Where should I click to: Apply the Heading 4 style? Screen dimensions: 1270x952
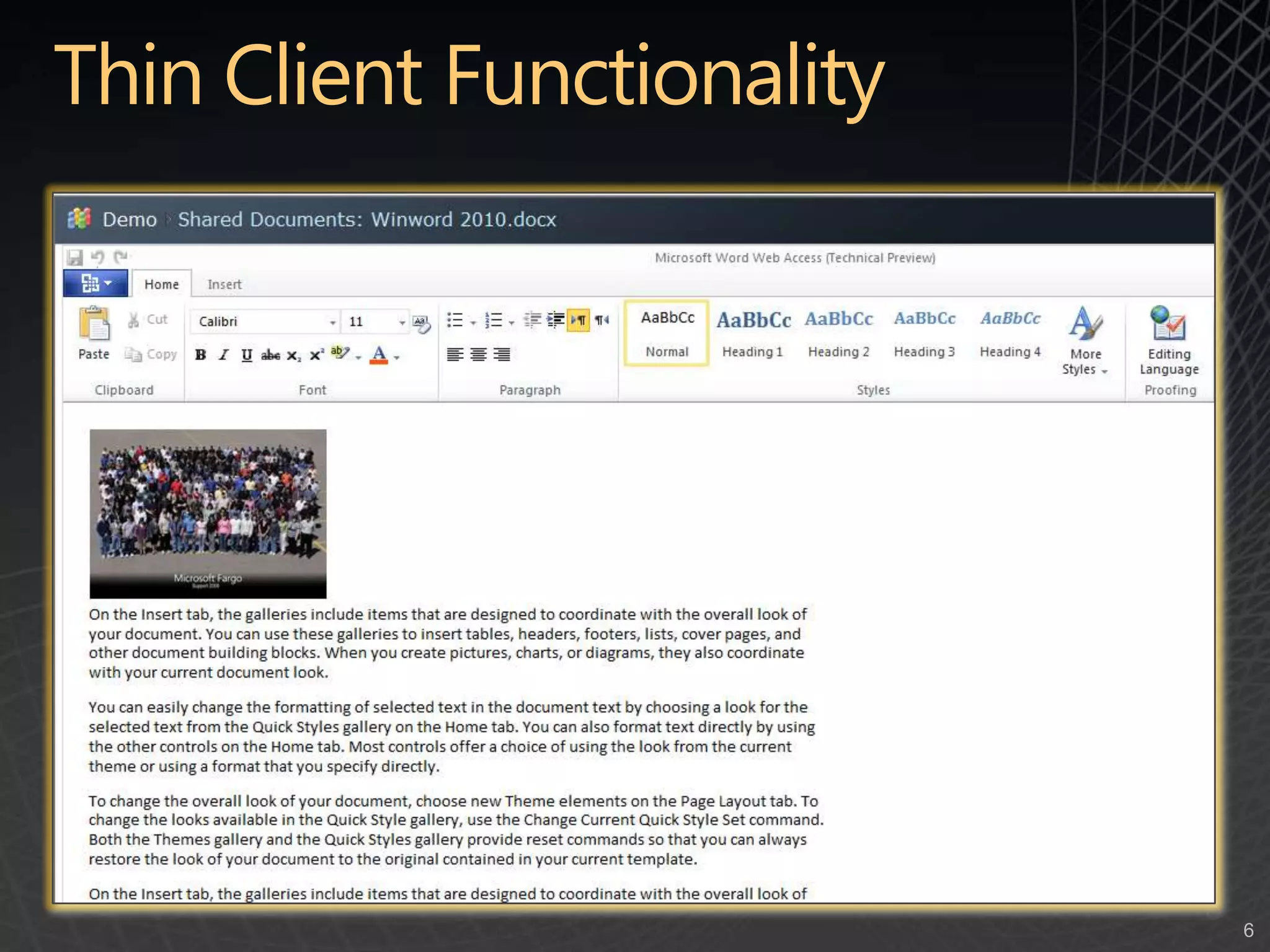click(1010, 334)
